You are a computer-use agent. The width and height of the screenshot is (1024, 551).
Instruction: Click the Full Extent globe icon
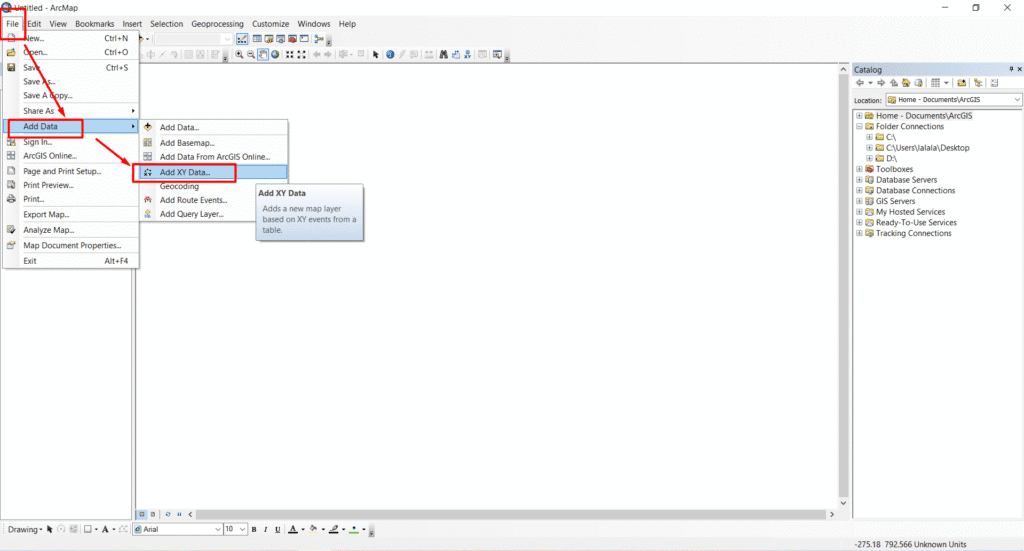point(275,55)
